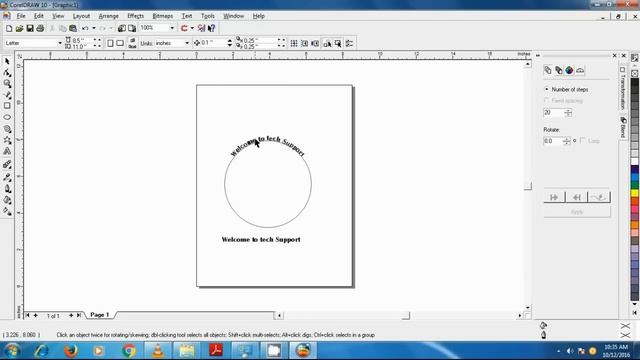Open the Edit menu
The image size is (640, 360).
pos(39,16)
